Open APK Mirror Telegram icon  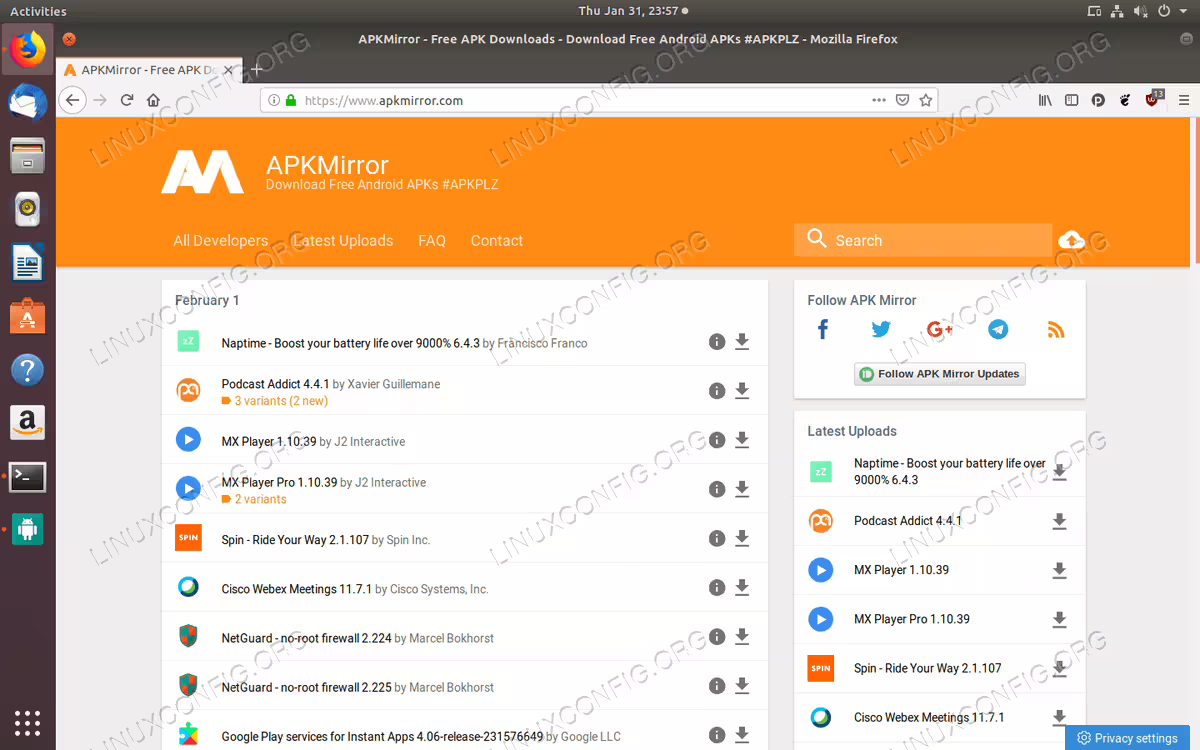(x=998, y=329)
